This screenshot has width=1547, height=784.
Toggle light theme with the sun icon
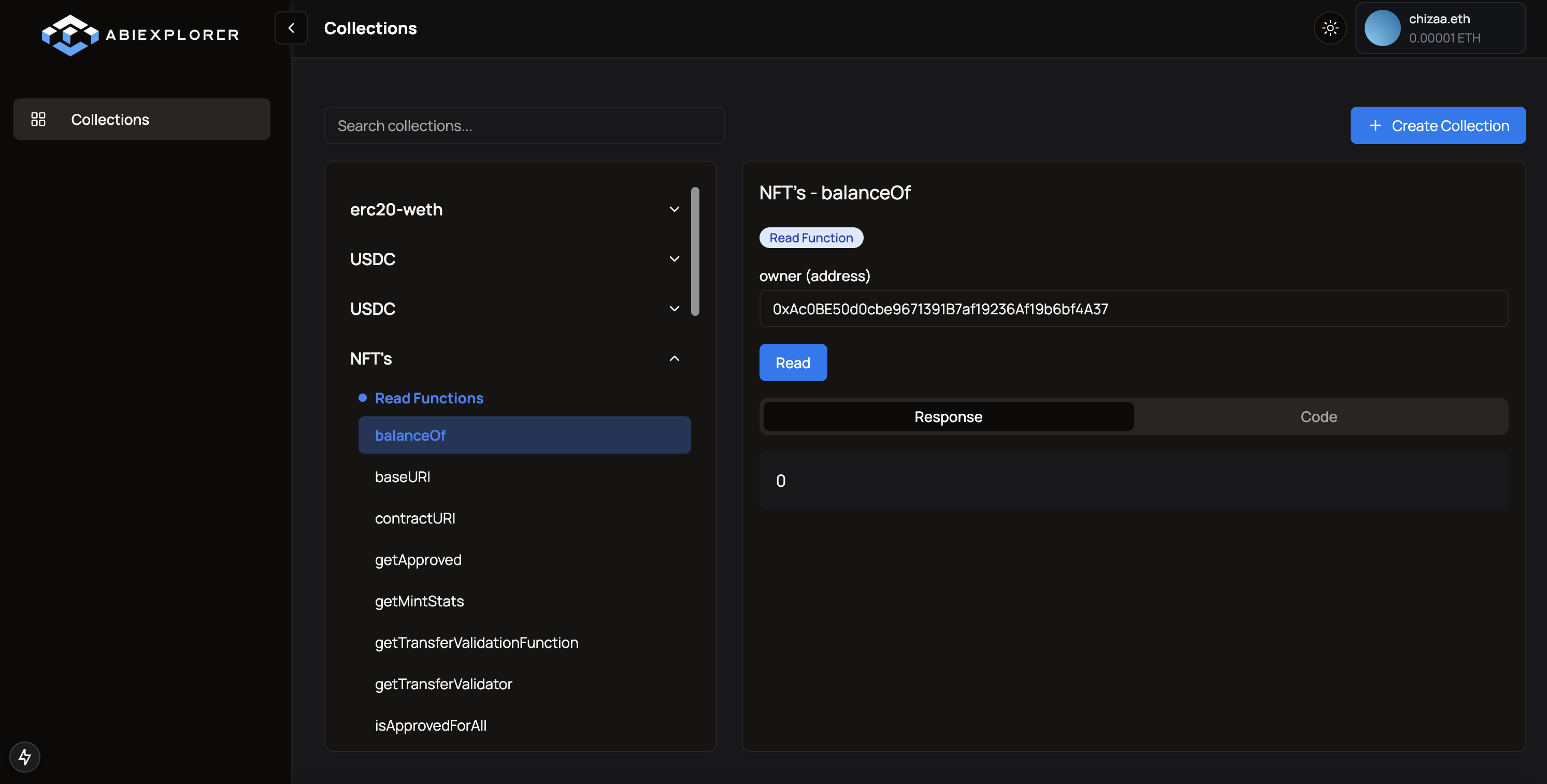[x=1330, y=27]
